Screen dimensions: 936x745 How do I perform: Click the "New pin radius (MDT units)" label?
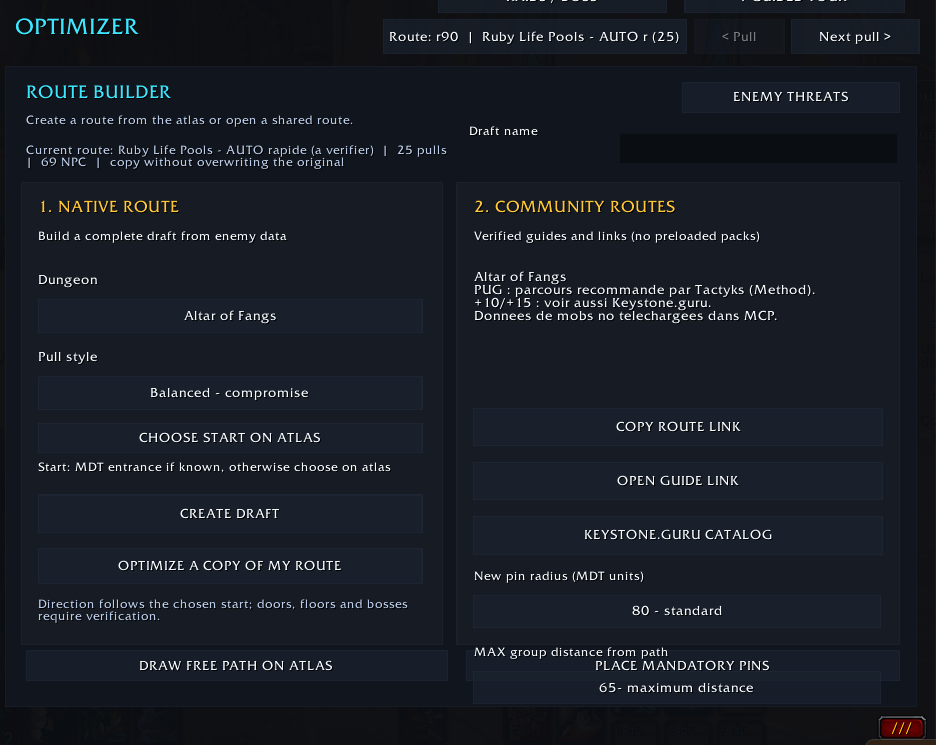pyautogui.click(x=559, y=576)
